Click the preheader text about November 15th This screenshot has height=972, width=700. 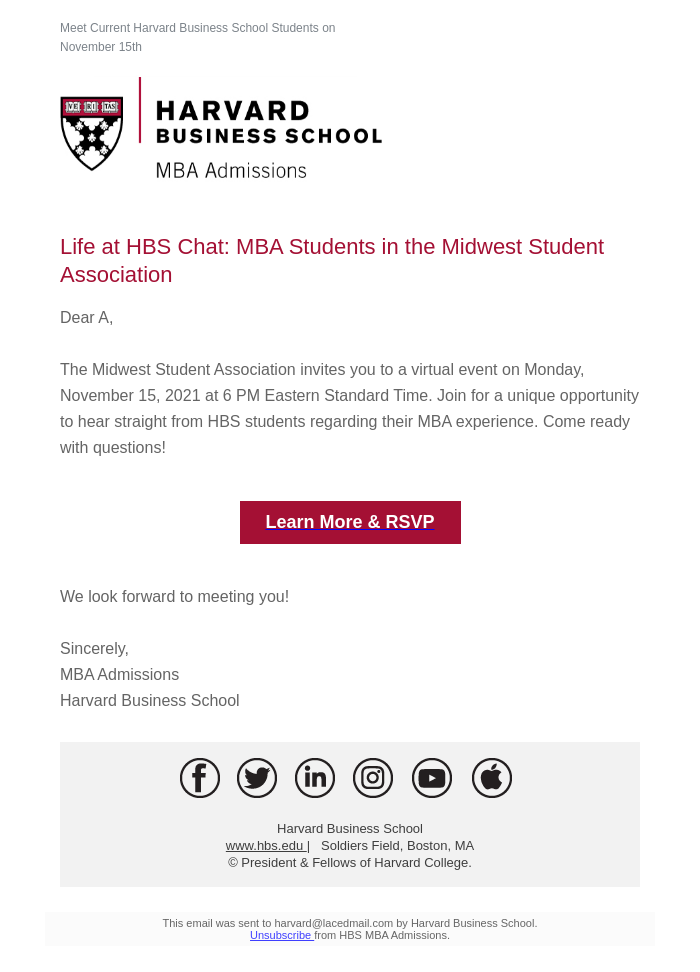coord(197,37)
